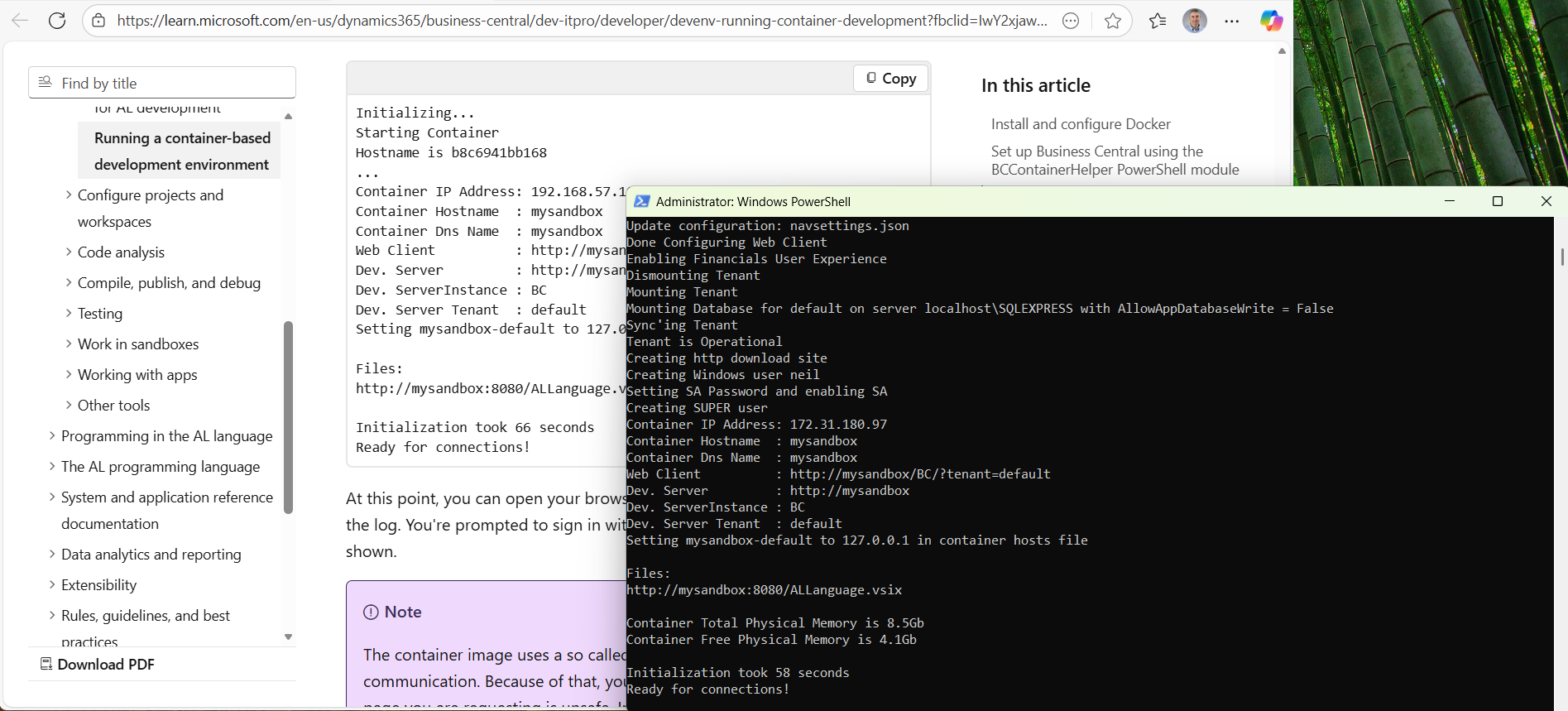Viewport: 1568px width, 711px height.
Task: Expand the Code analysis tree item
Action: click(x=69, y=252)
